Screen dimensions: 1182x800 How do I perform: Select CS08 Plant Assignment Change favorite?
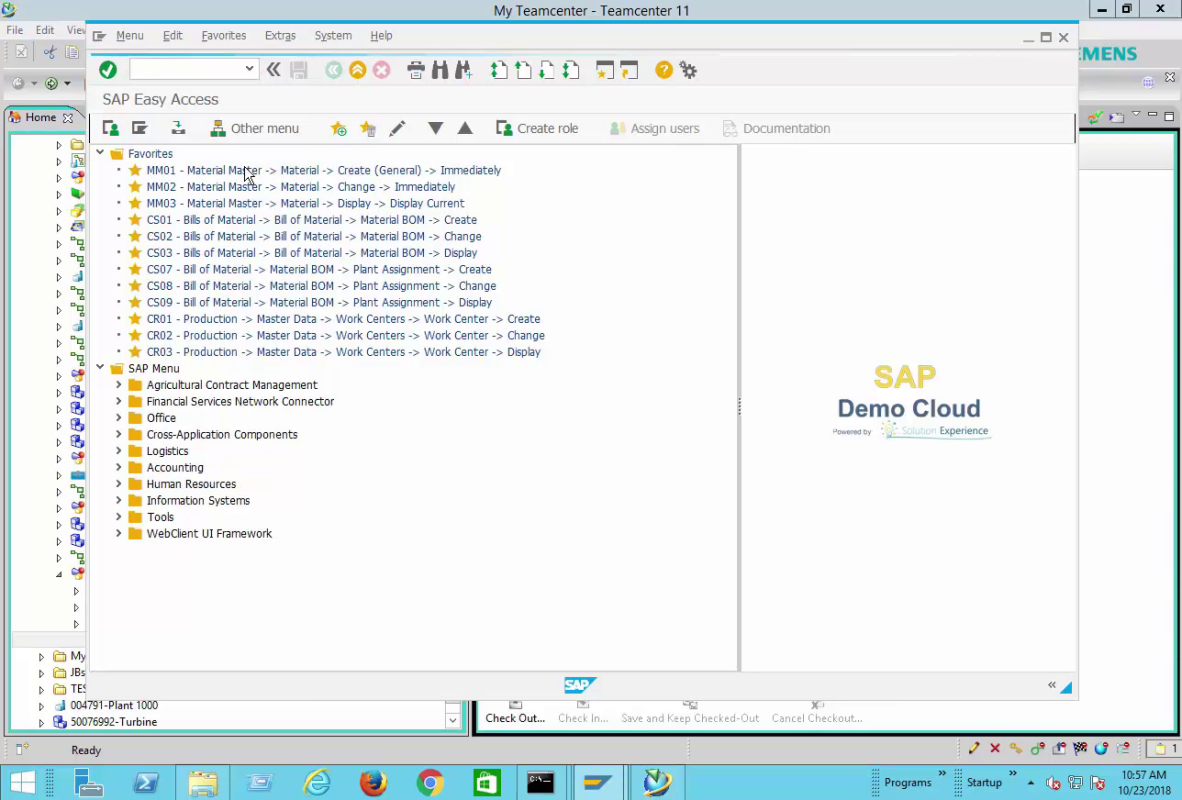(x=321, y=286)
